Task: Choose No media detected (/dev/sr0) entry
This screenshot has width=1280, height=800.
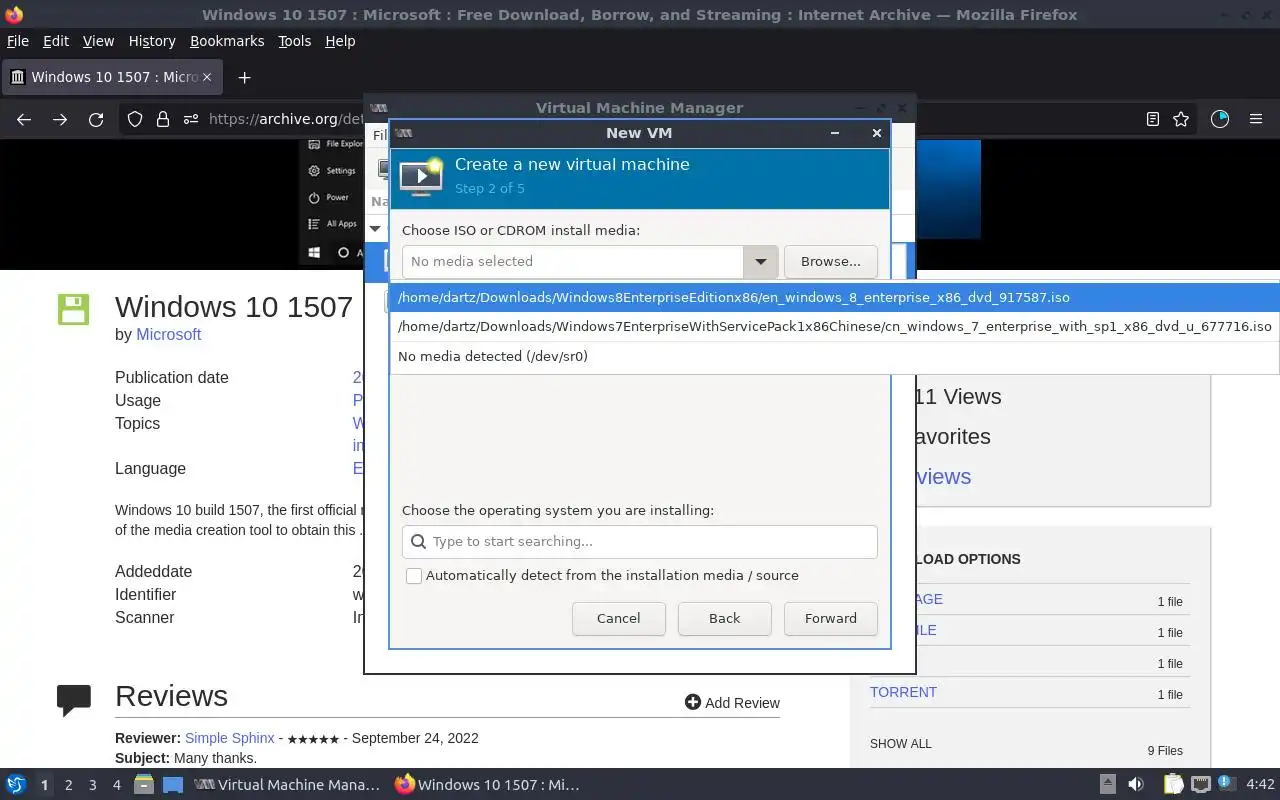Action: [834, 356]
